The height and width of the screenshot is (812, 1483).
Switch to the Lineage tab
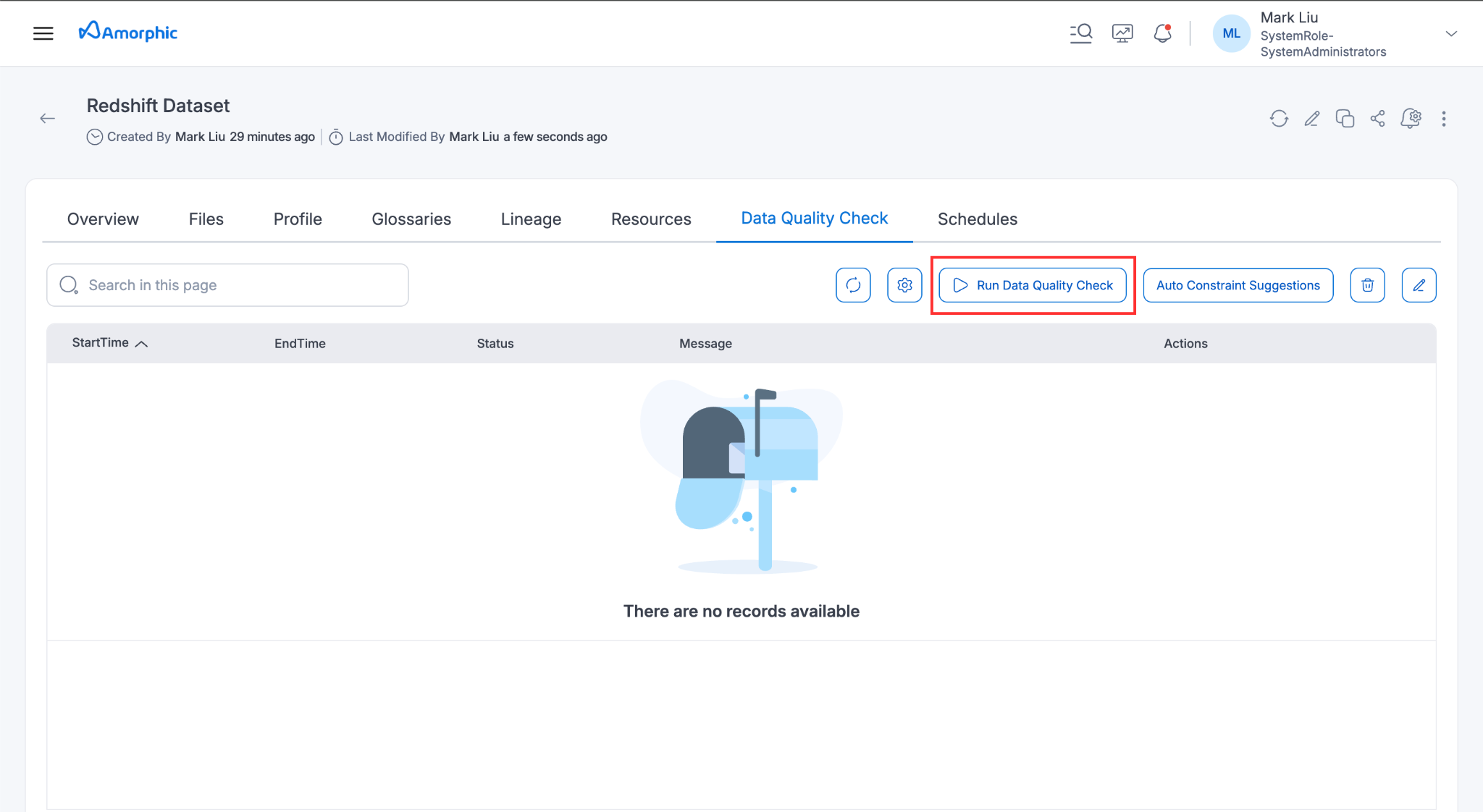pyautogui.click(x=531, y=219)
